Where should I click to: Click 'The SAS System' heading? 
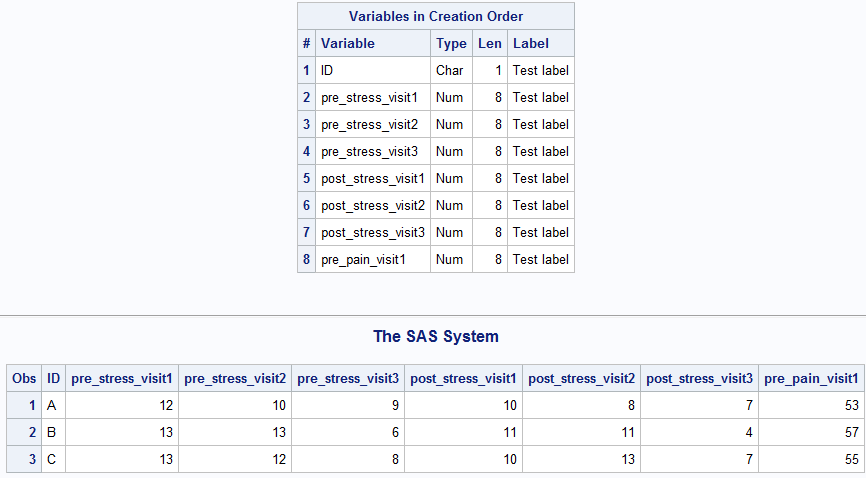436,336
